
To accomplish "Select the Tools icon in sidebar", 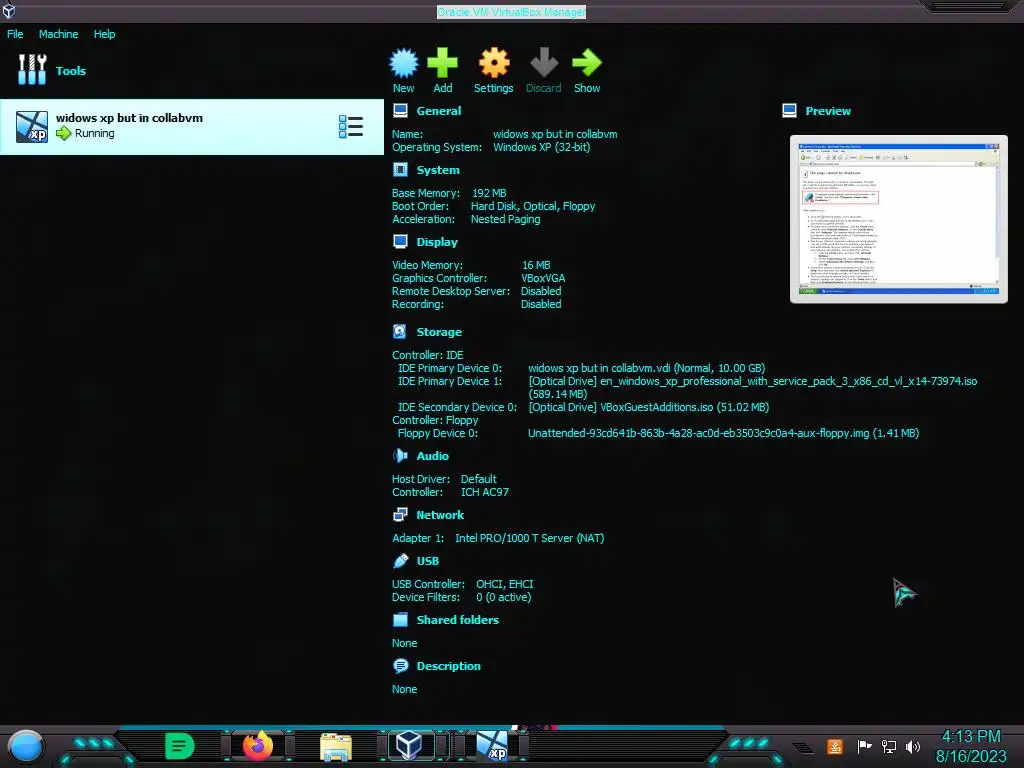I will click(x=32, y=69).
